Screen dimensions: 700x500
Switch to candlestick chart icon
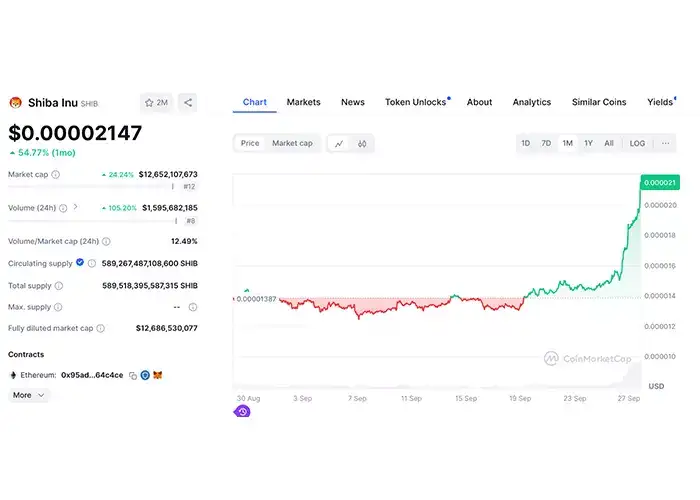tap(362, 144)
